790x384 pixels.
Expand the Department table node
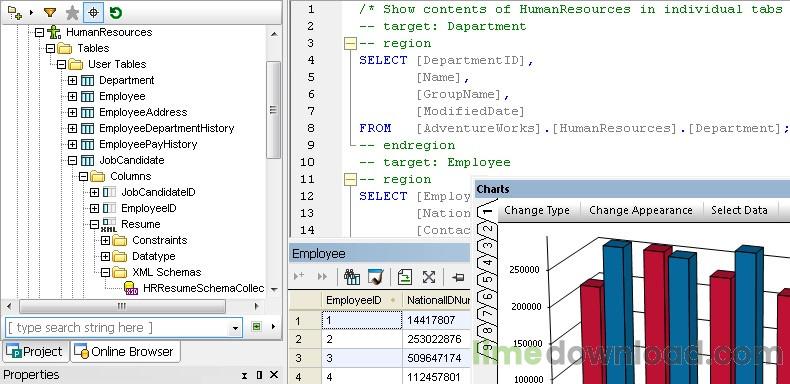tap(73, 81)
